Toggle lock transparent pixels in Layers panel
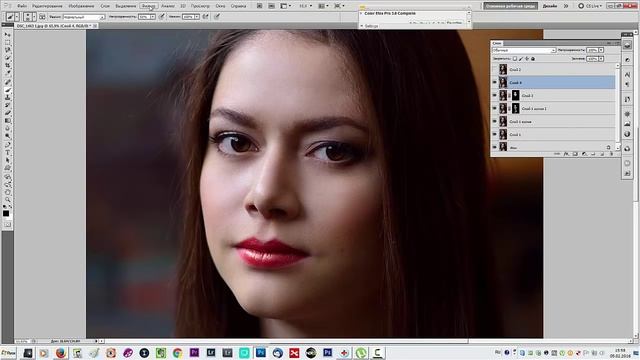This screenshot has width=640, height=360. [x=515, y=59]
